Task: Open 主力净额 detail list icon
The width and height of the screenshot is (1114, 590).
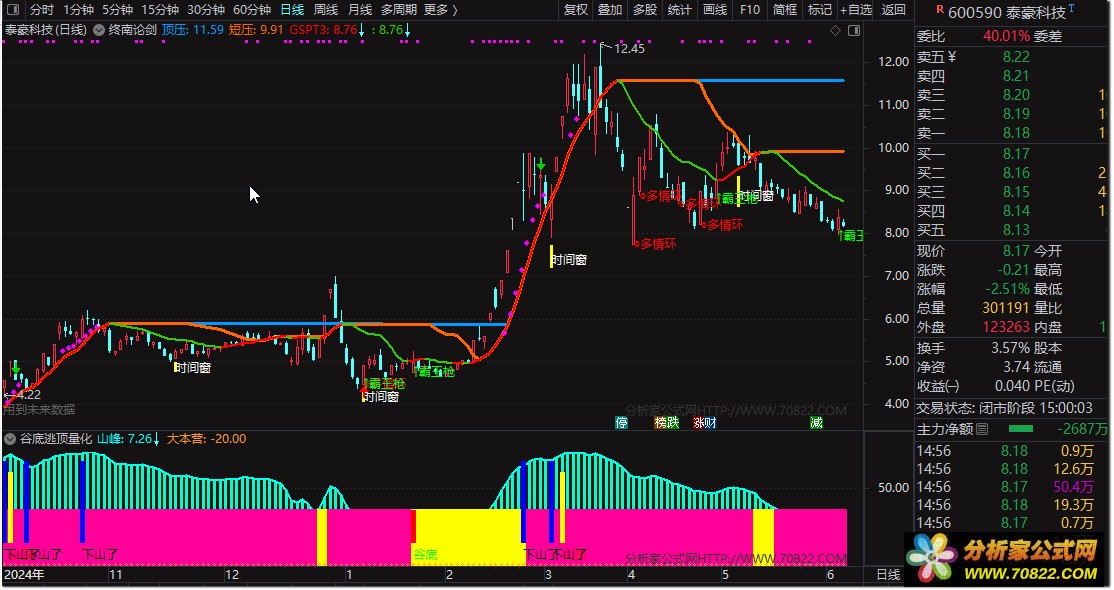Action: coord(982,429)
